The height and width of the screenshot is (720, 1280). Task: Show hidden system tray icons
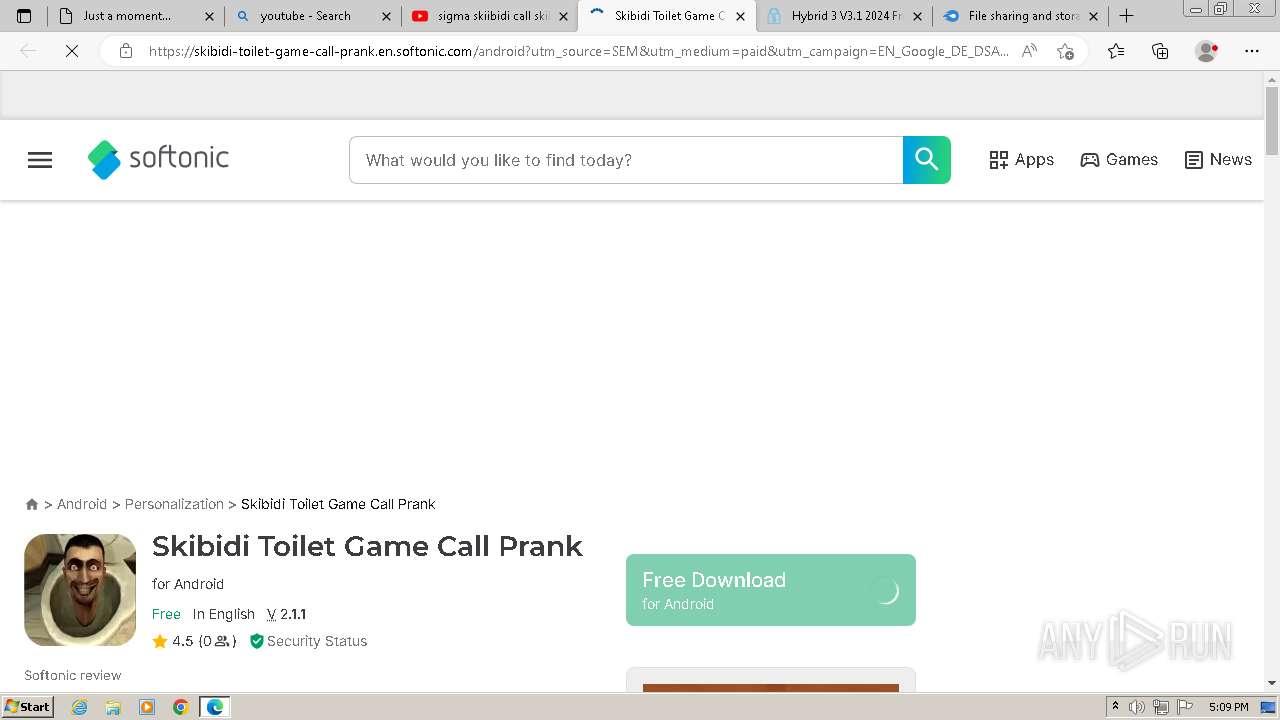tap(1115, 707)
